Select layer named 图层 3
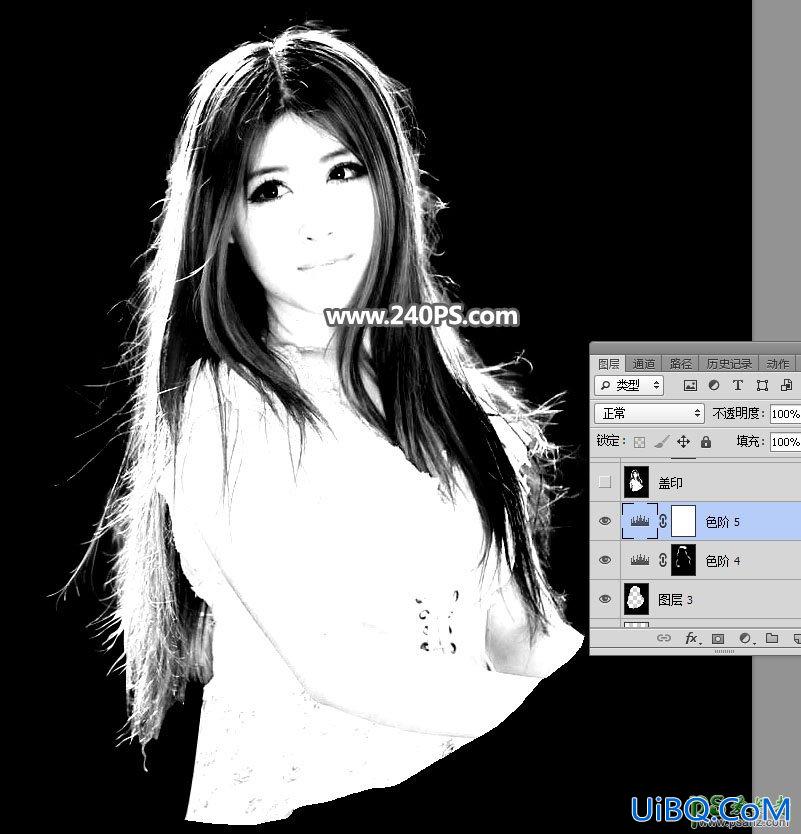This screenshot has height=834, width=801. (x=675, y=599)
